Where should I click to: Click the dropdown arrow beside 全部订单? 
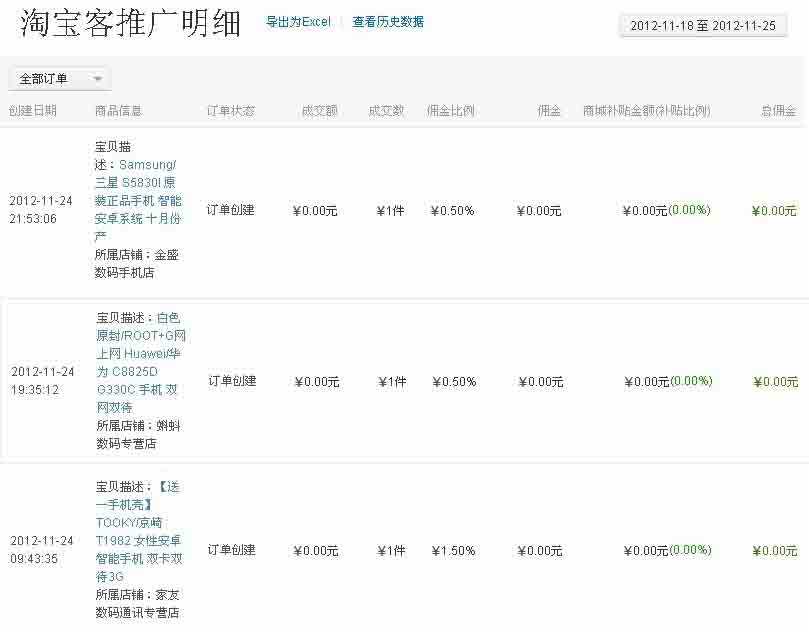point(97,77)
